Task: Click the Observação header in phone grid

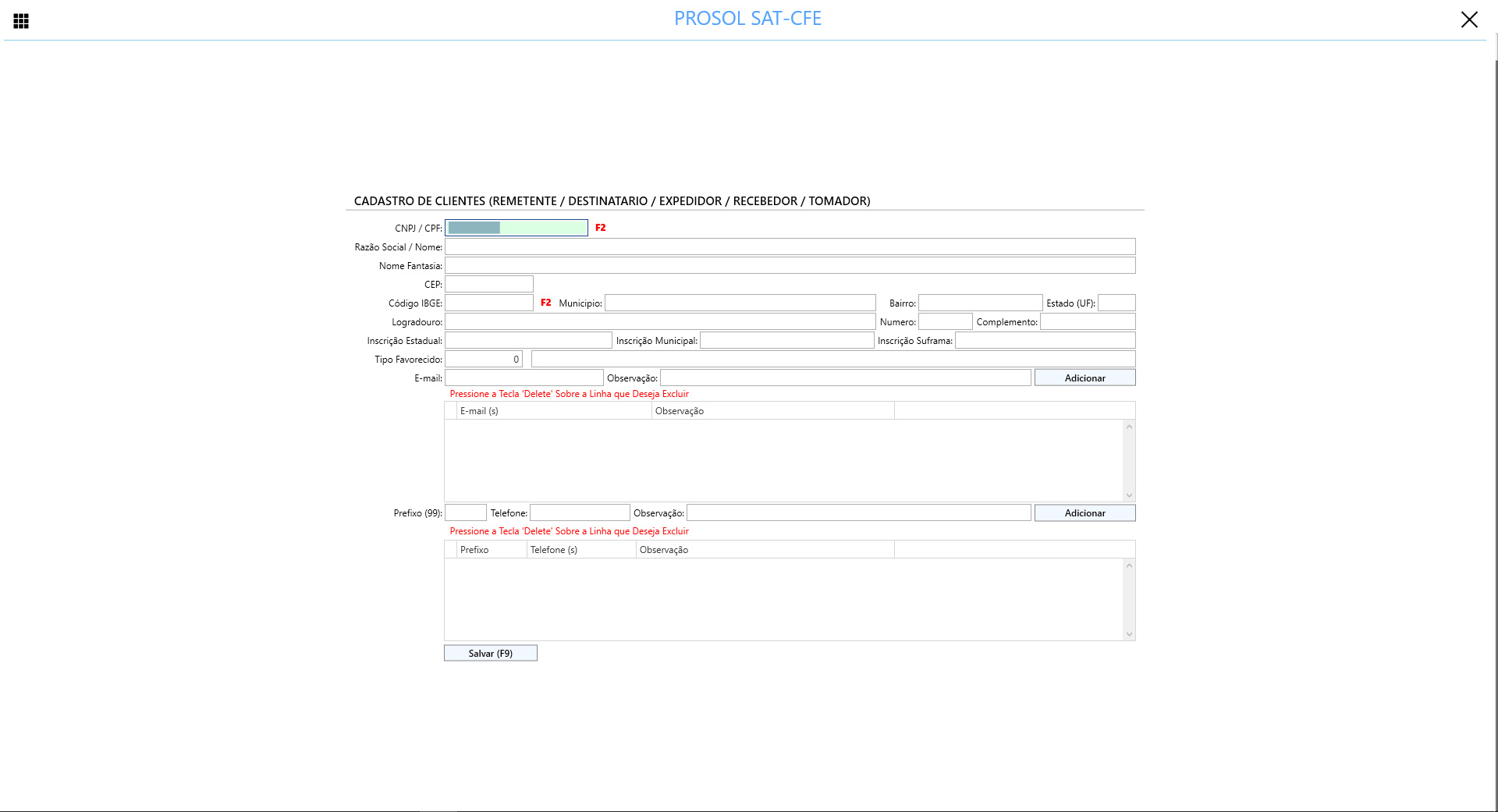Action: 765,550
